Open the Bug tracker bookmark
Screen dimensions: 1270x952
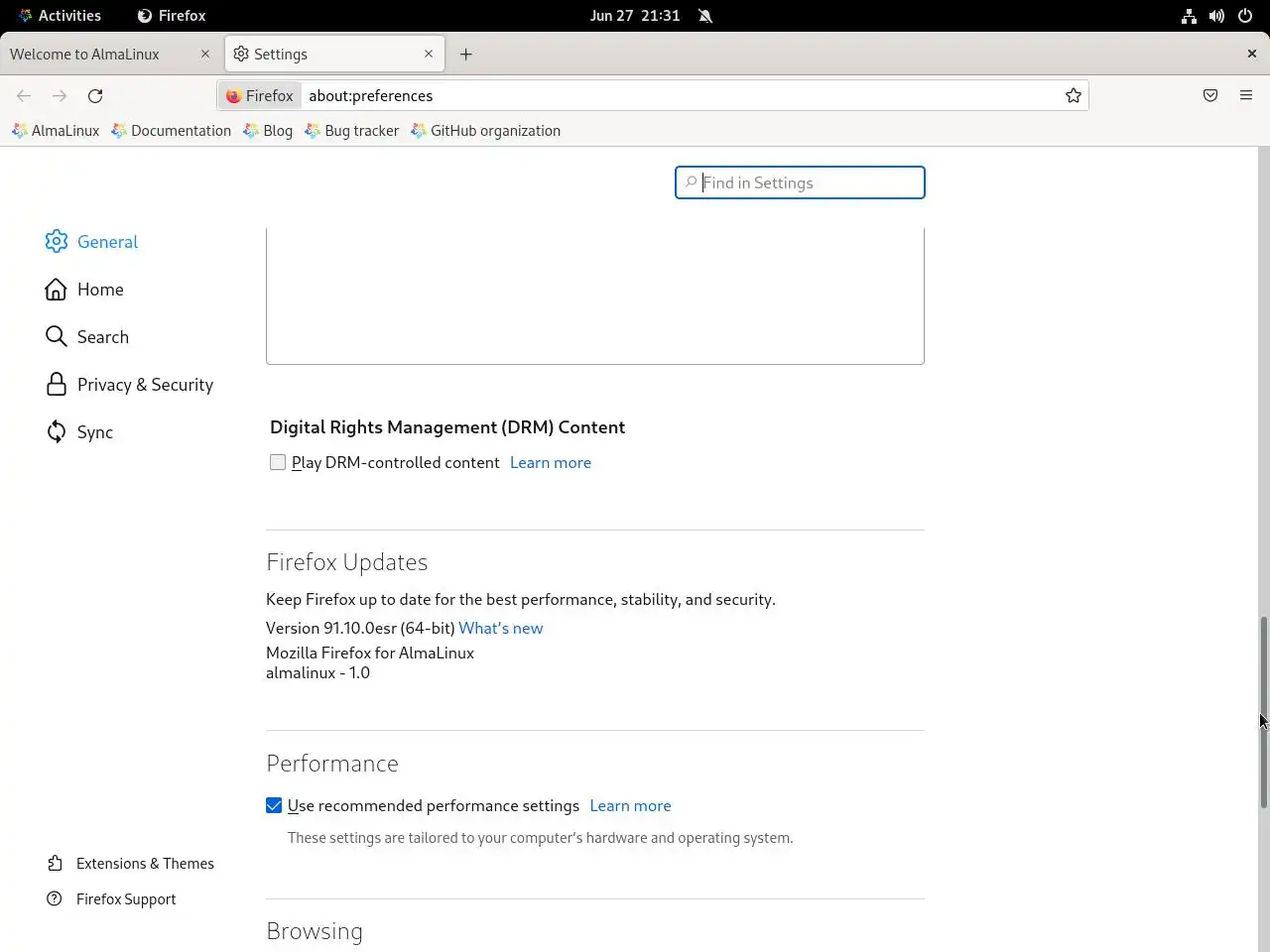coord(351,131)
